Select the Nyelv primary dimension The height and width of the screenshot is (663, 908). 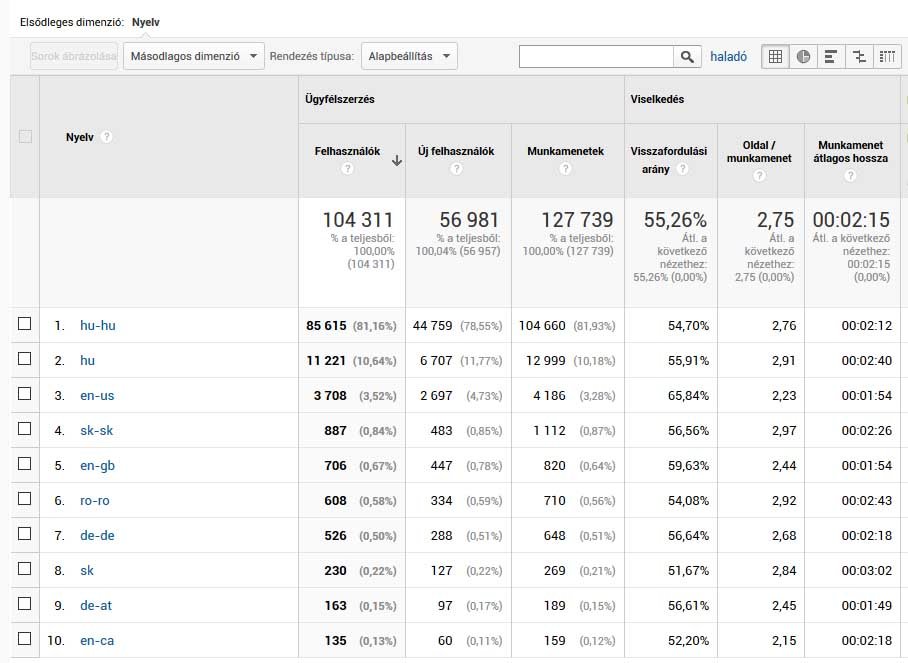pos(145,20)
